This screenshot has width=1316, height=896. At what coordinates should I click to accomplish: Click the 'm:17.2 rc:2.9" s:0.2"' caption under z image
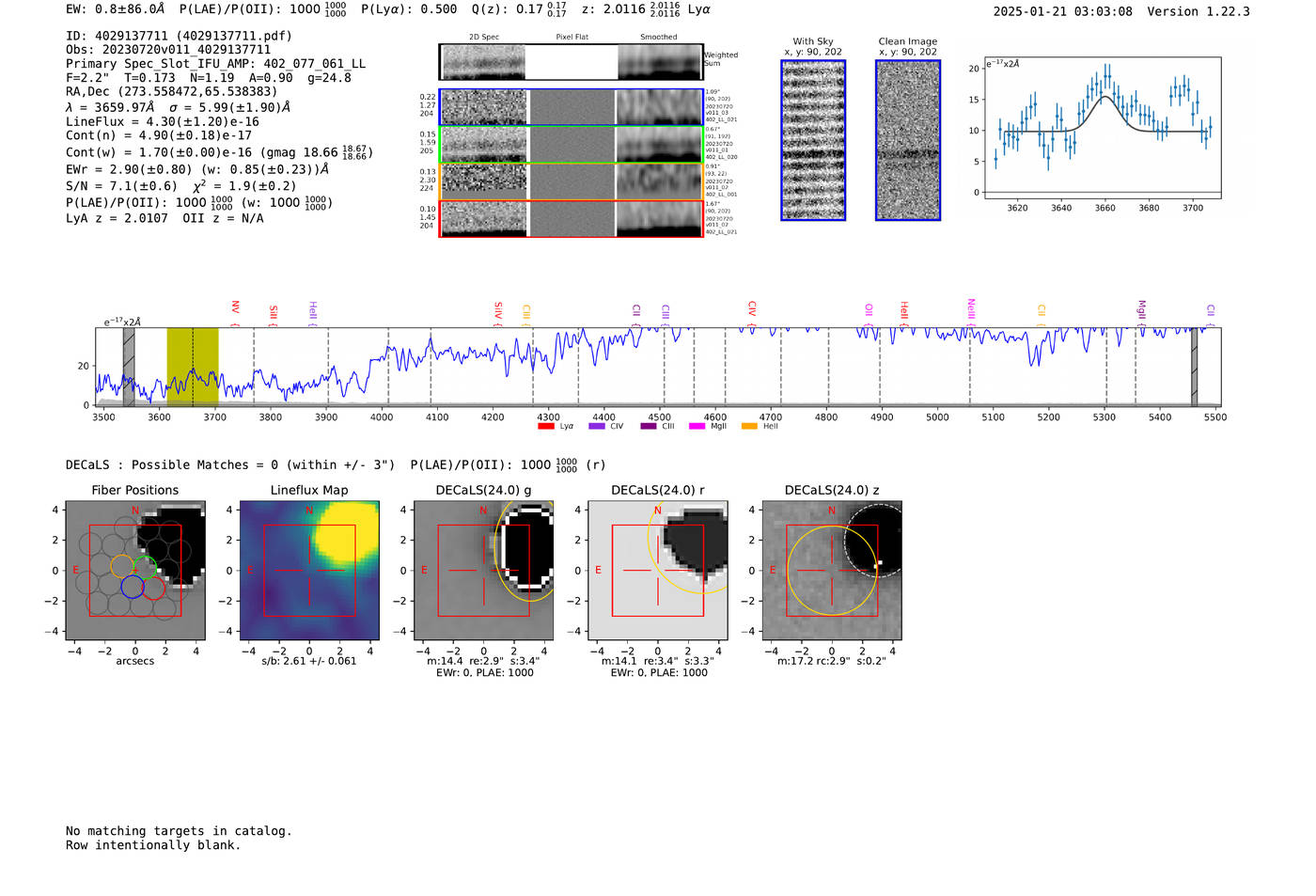832,661
